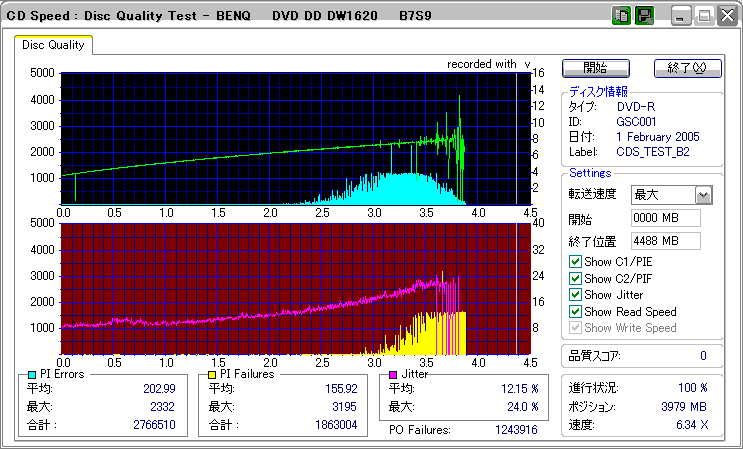
Task: Click Label value CDS_TEST_B2
Action: [652, 152]
